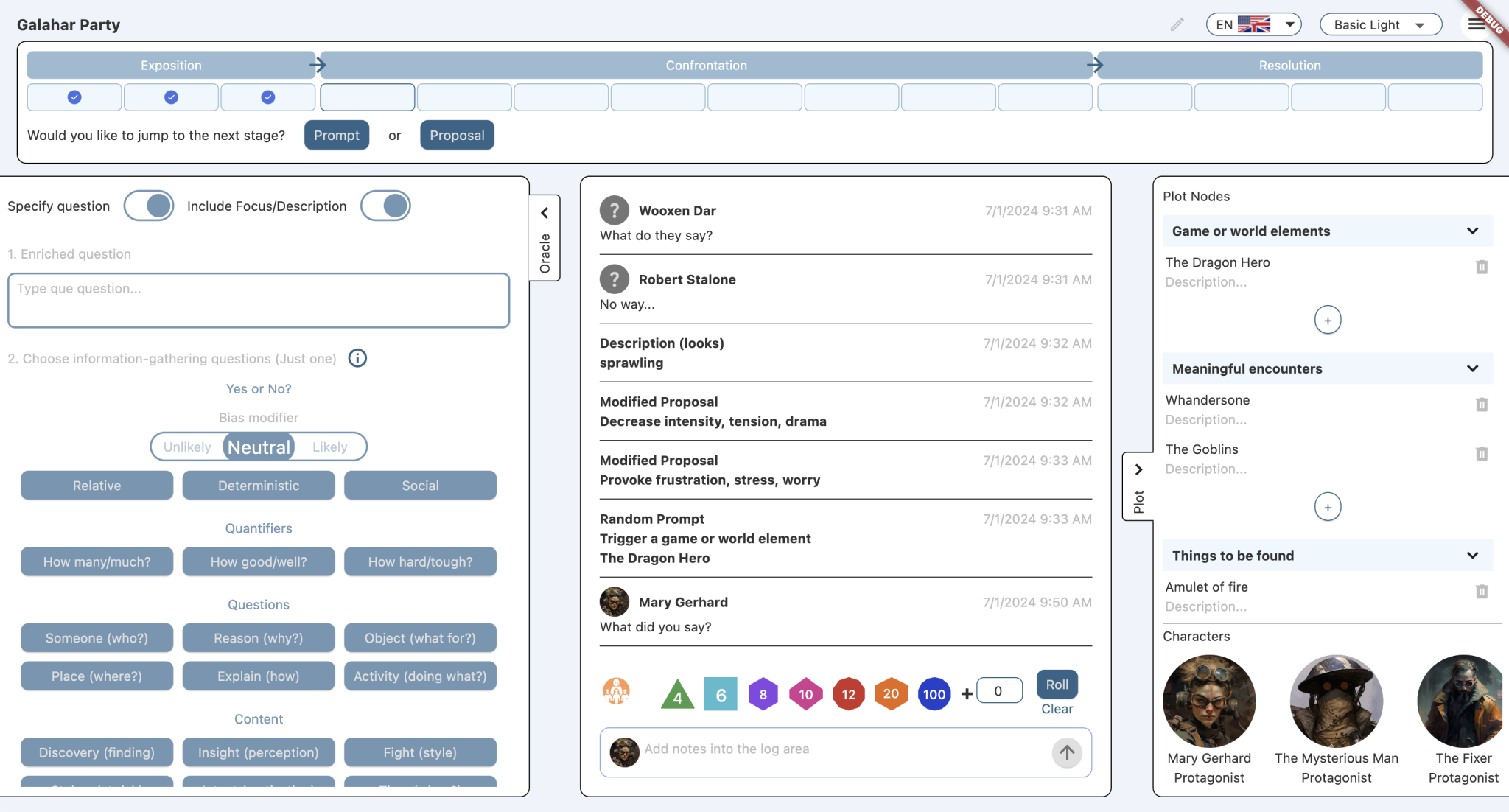Select the red d12 die
Image resolution: width=1509 pixels, height=812 pixels.
tap(849, 694)
